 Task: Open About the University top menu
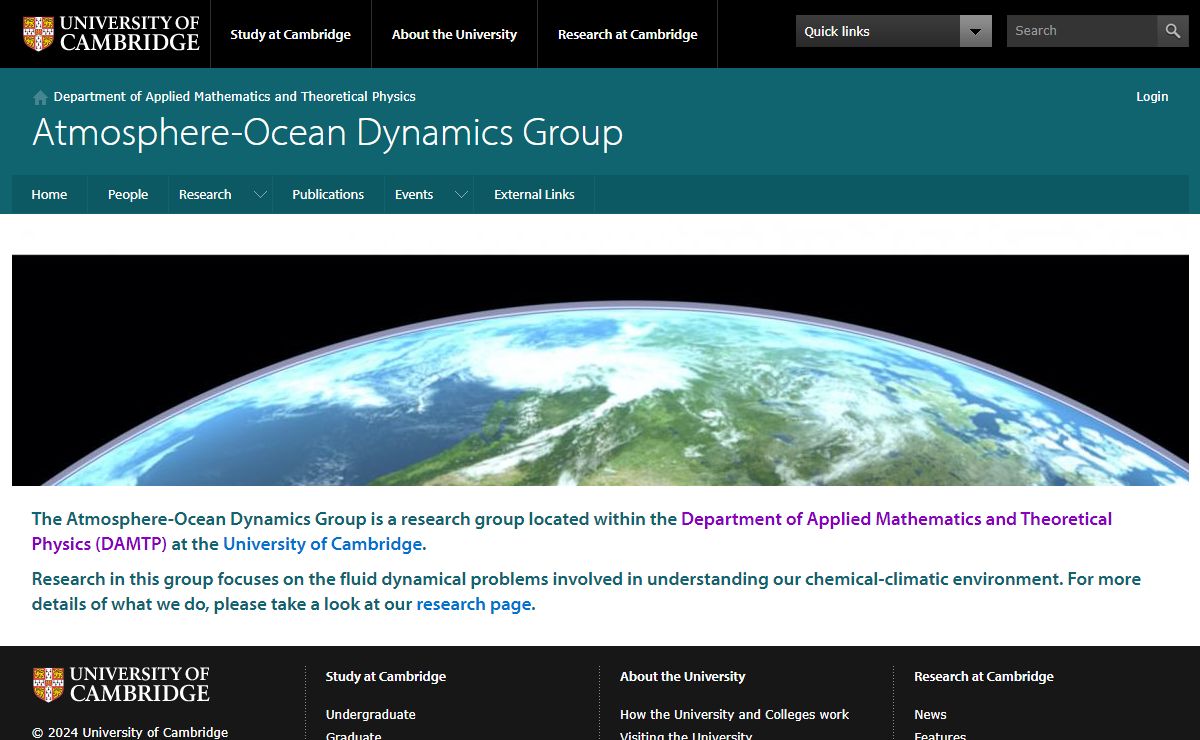[454, 34]
